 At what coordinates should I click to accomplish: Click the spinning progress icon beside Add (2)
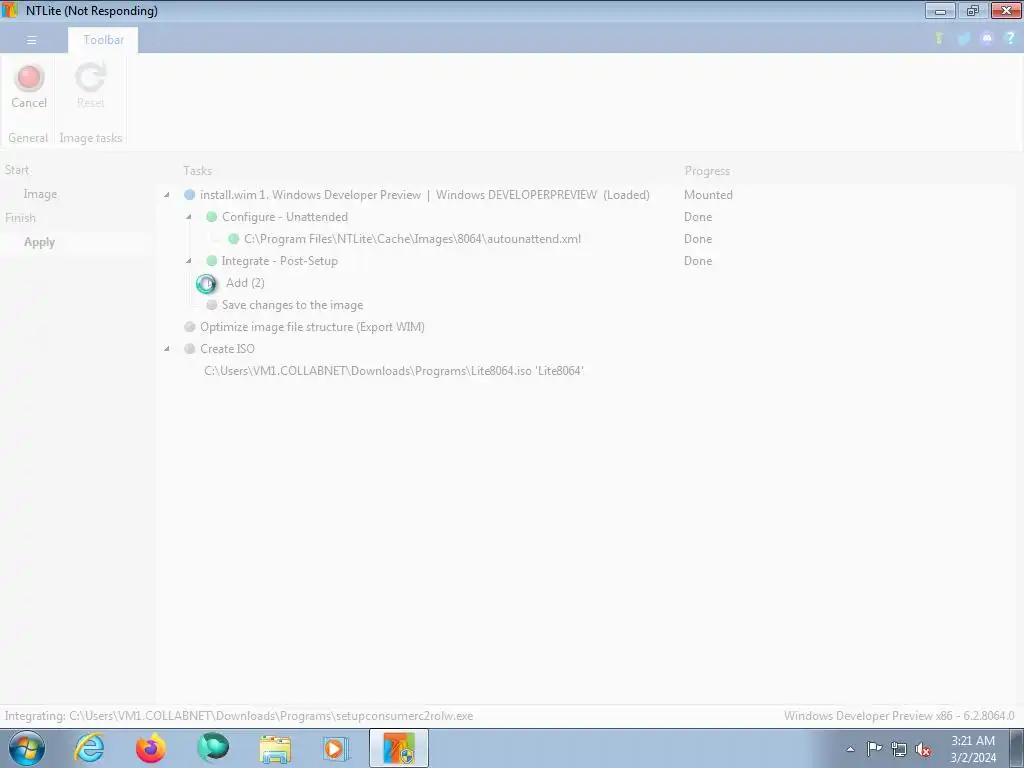tap(206, 283)
